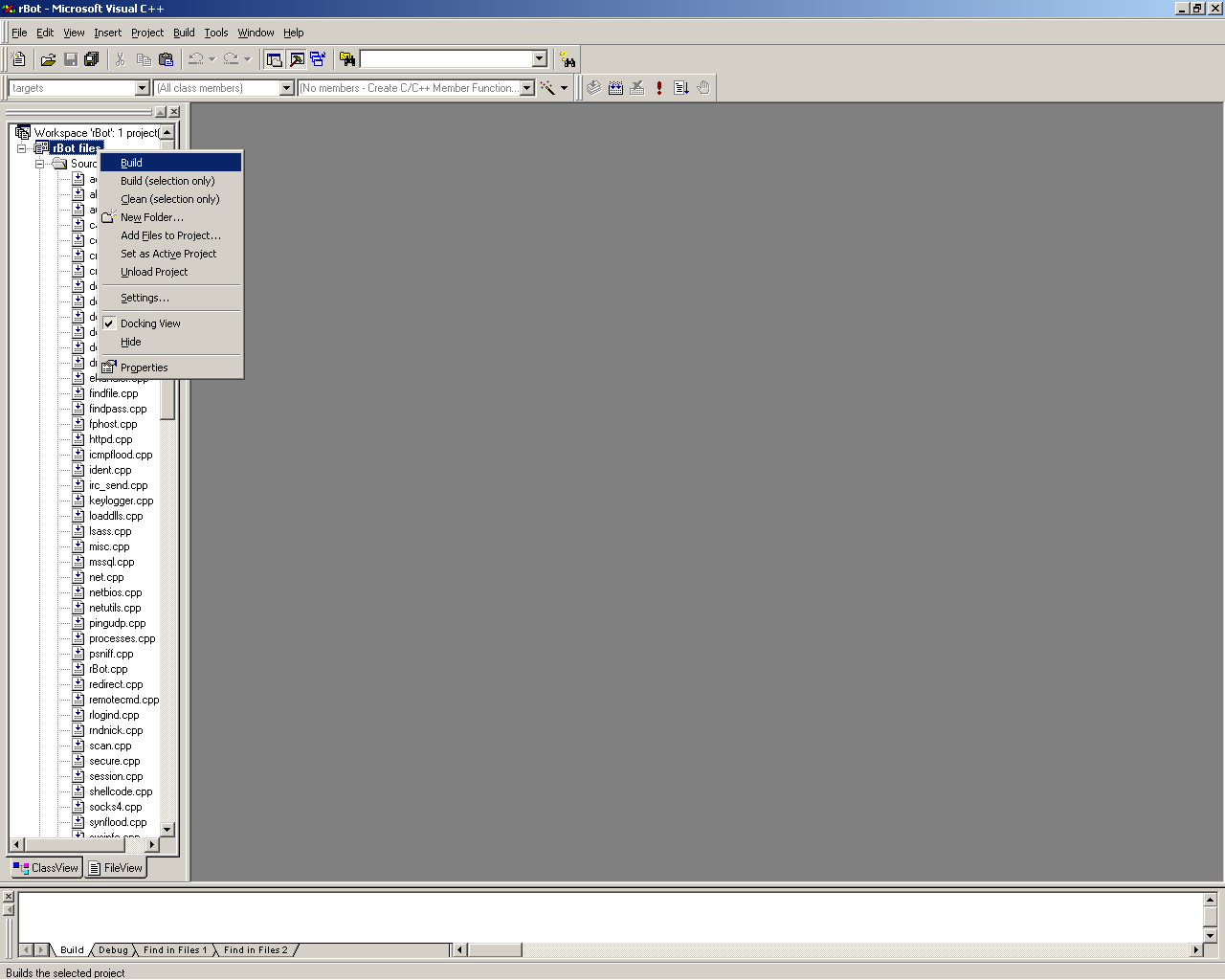Close the workspace pane with its X
This screenshot has width=1225, height=980.
tap(174, 112)
